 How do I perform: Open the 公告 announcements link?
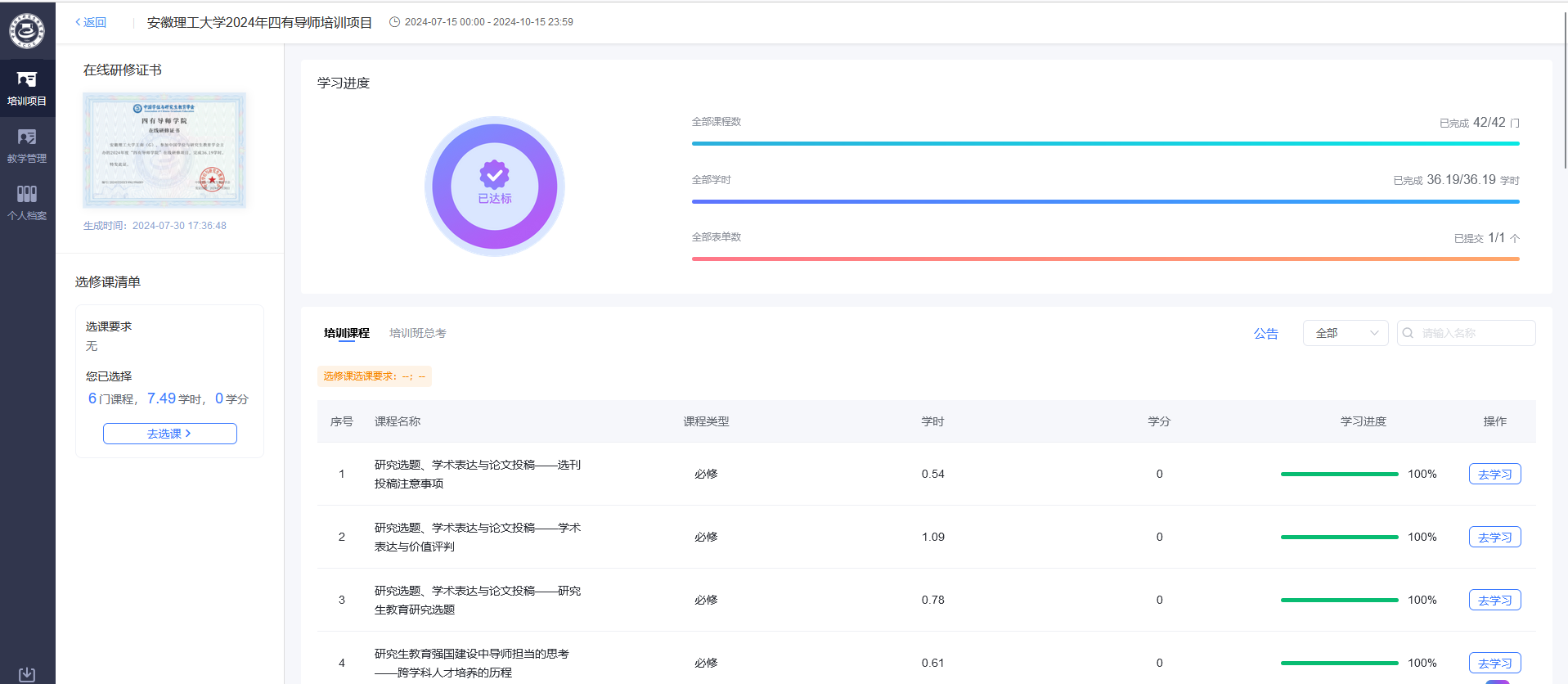point(1265,334)
